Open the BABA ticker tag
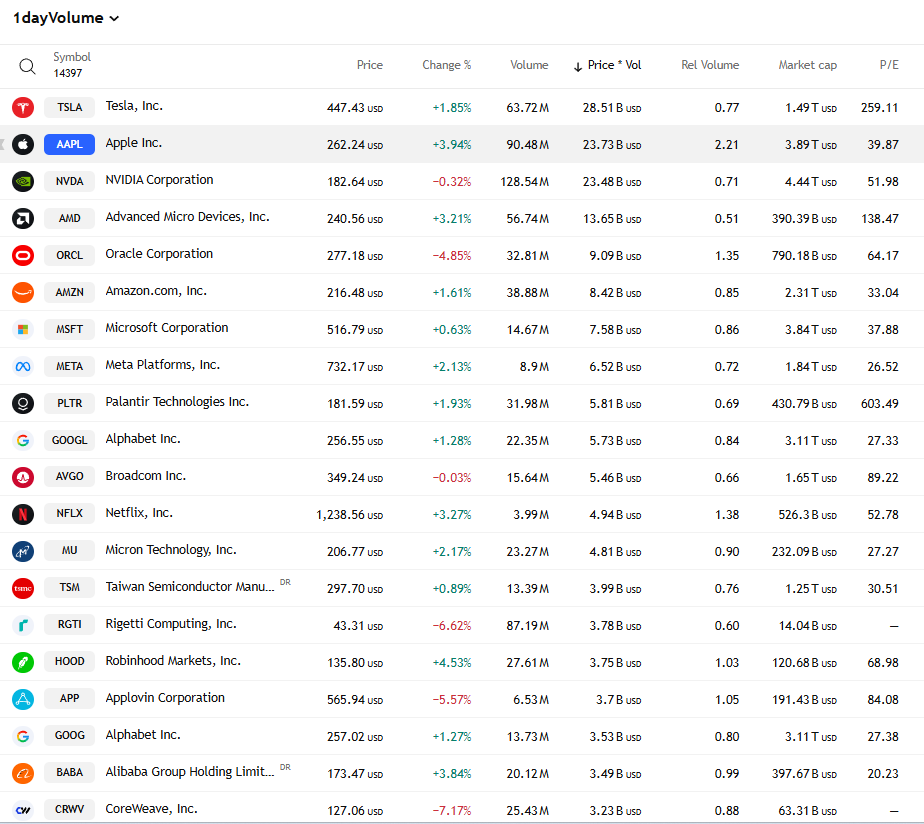The height and width of the screenshot is (824, 924). (70, 772)
